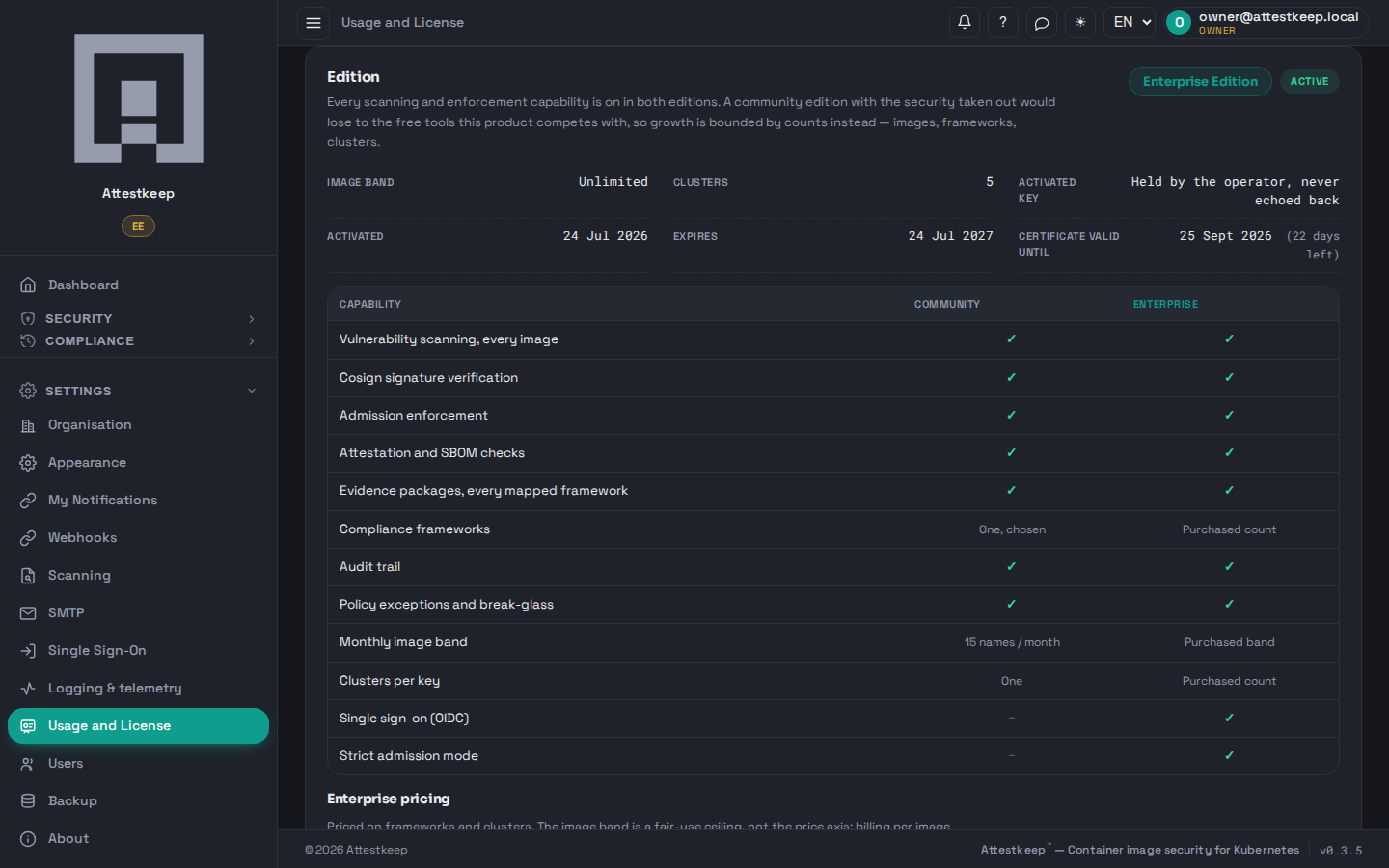The image size is (1389, 868).
Task: Click the Single sign-on (OIDC) enterprise checkmark
Action: 1229,719
